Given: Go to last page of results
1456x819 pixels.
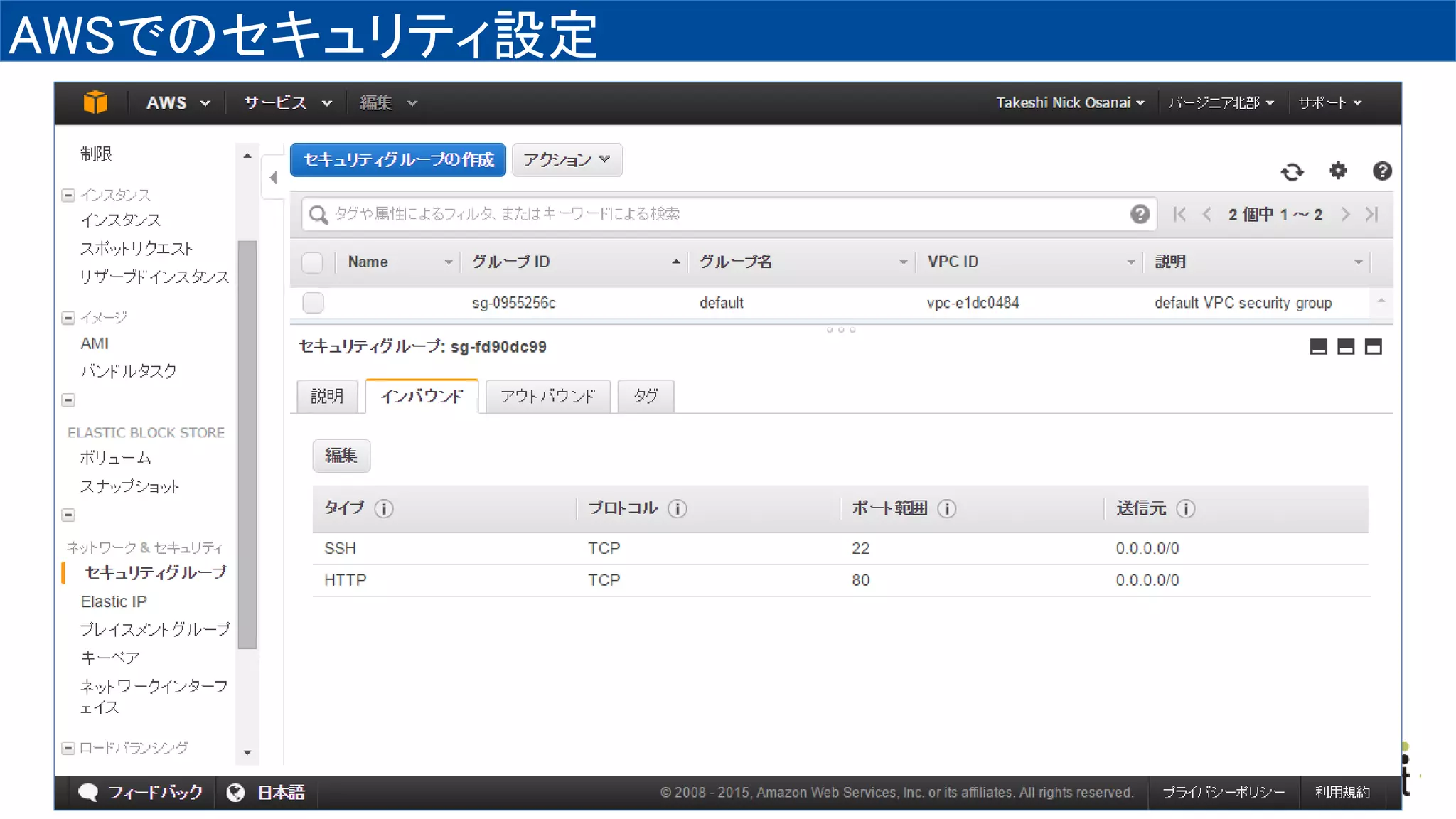Looking at the screenshot, I should 1371,214.
